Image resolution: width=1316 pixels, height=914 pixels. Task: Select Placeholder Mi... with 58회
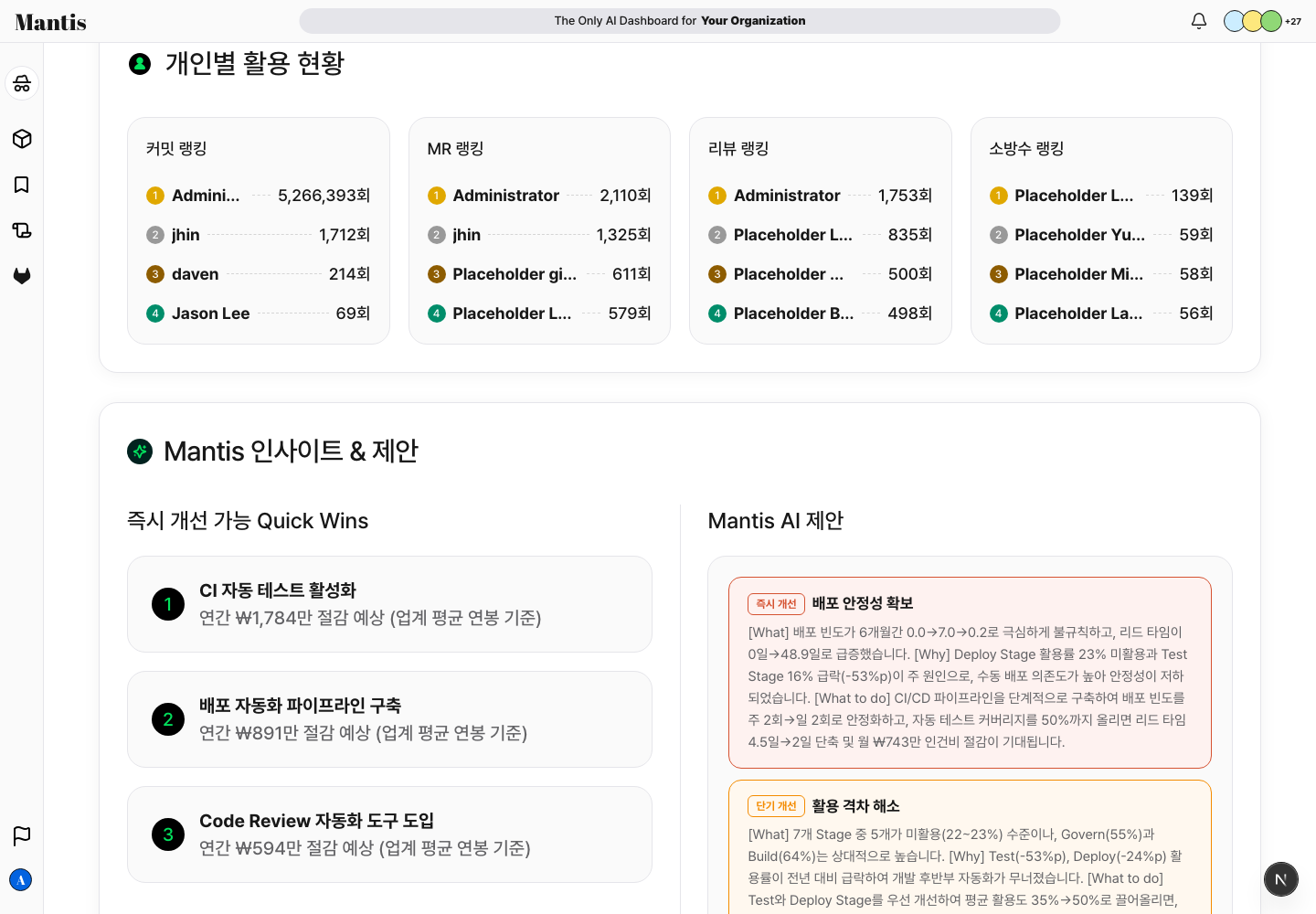[1101, 274]
